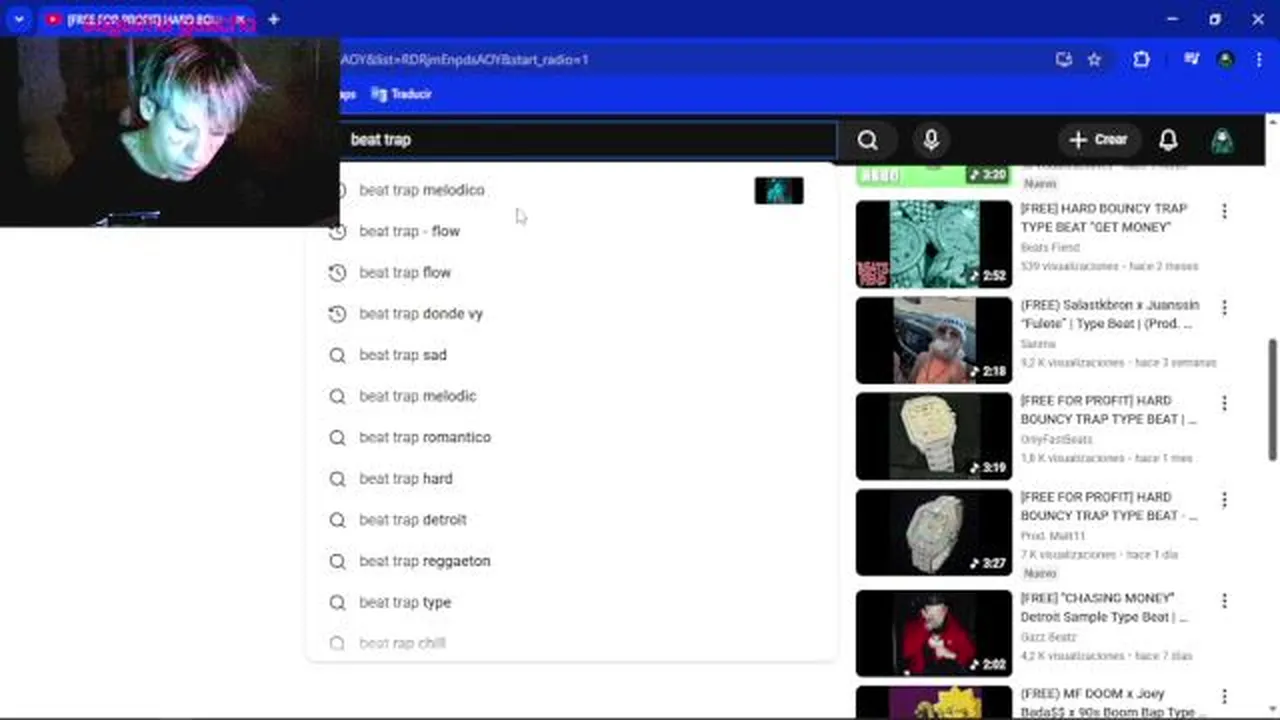Screen dimensions: 1280x720
Task: Click the search field containing beat trap
Action: click(x=588, y=140)
